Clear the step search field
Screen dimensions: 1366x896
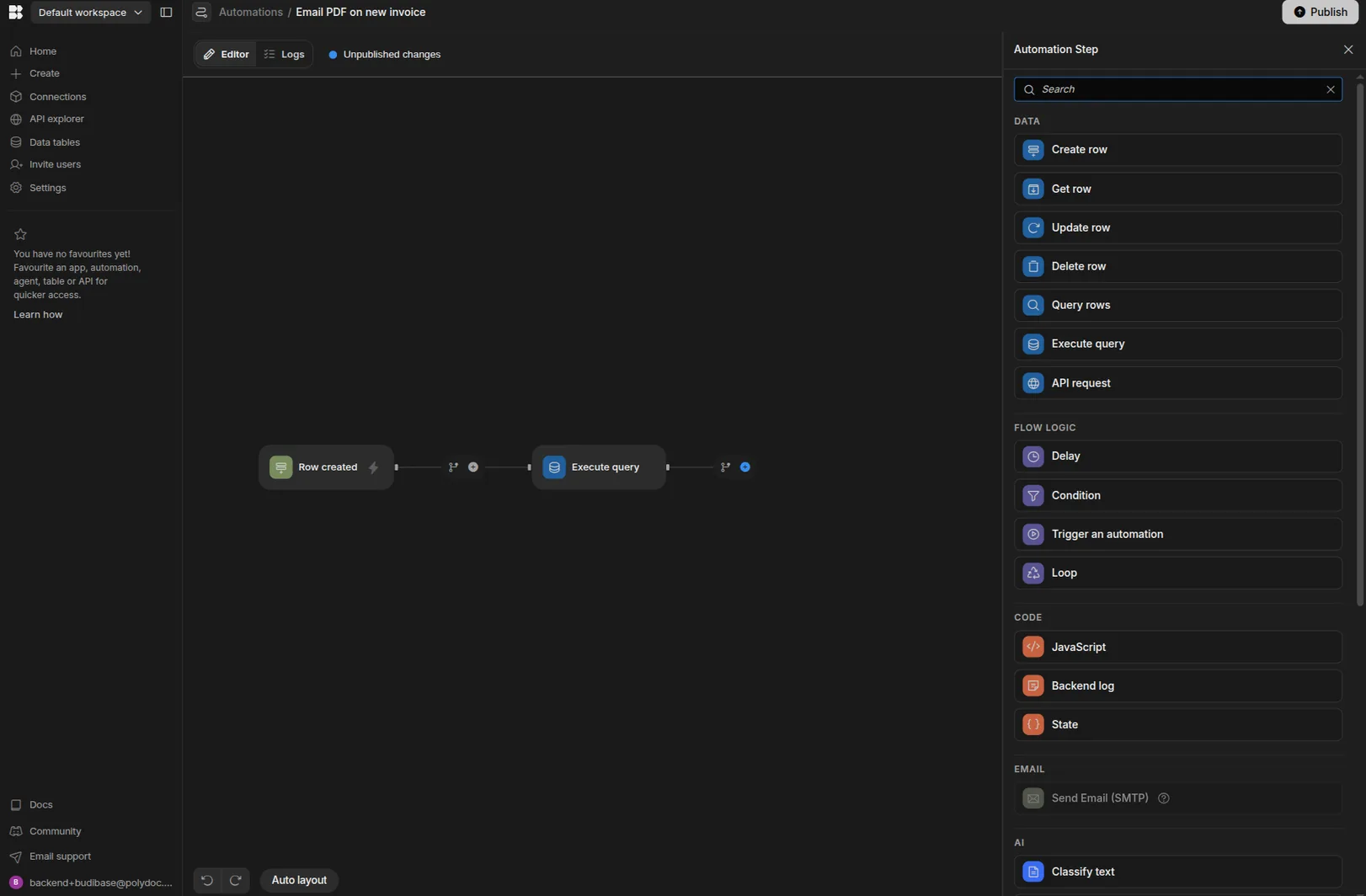pos(1331,89)
